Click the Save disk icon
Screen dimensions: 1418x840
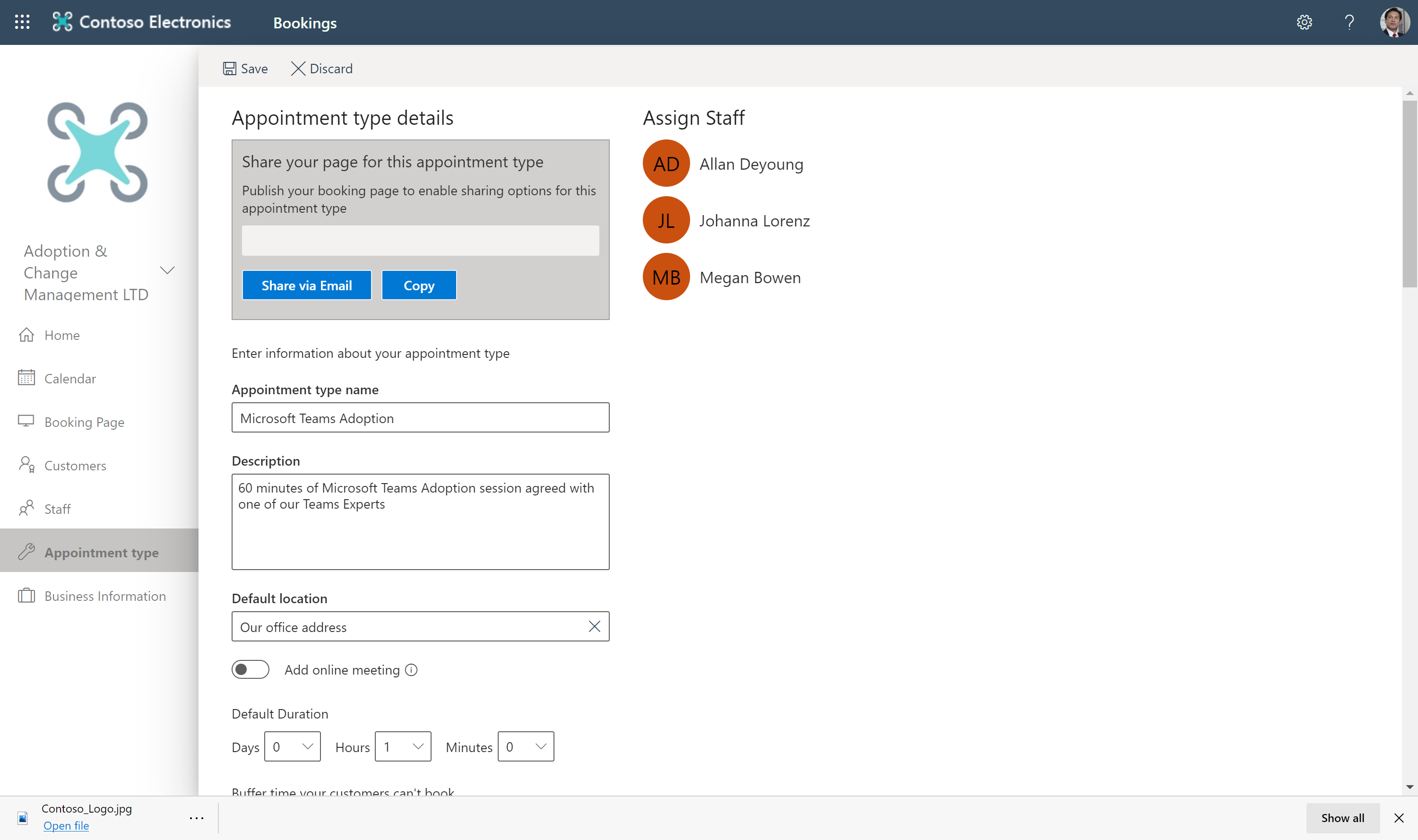(229, 69)
